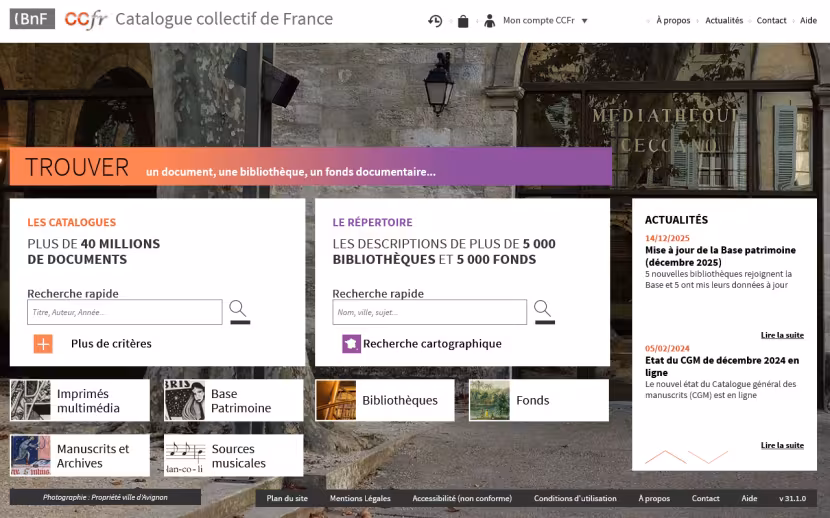830x518 pixels.
Task: Open search history clock icon
Action: point(435,21)
